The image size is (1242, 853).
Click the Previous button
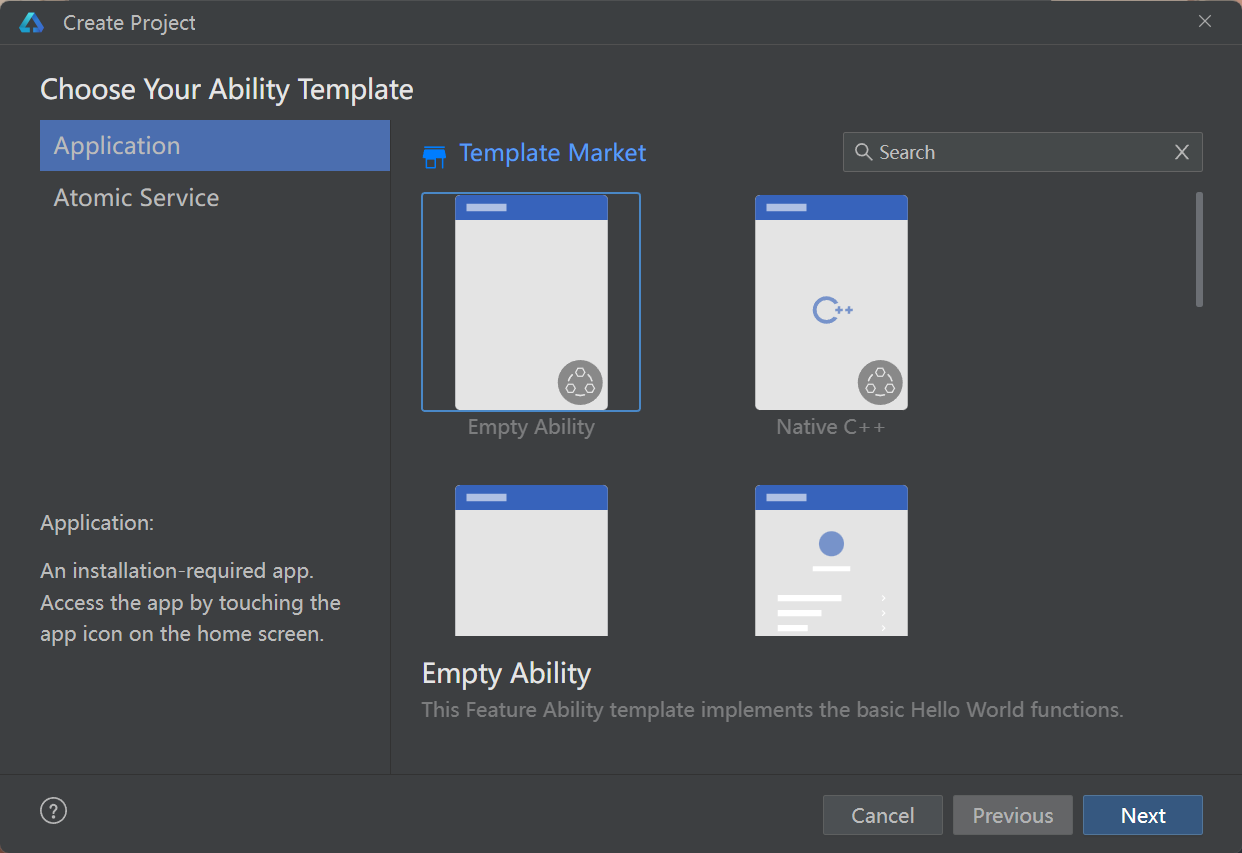click(x=1012, y=815)
